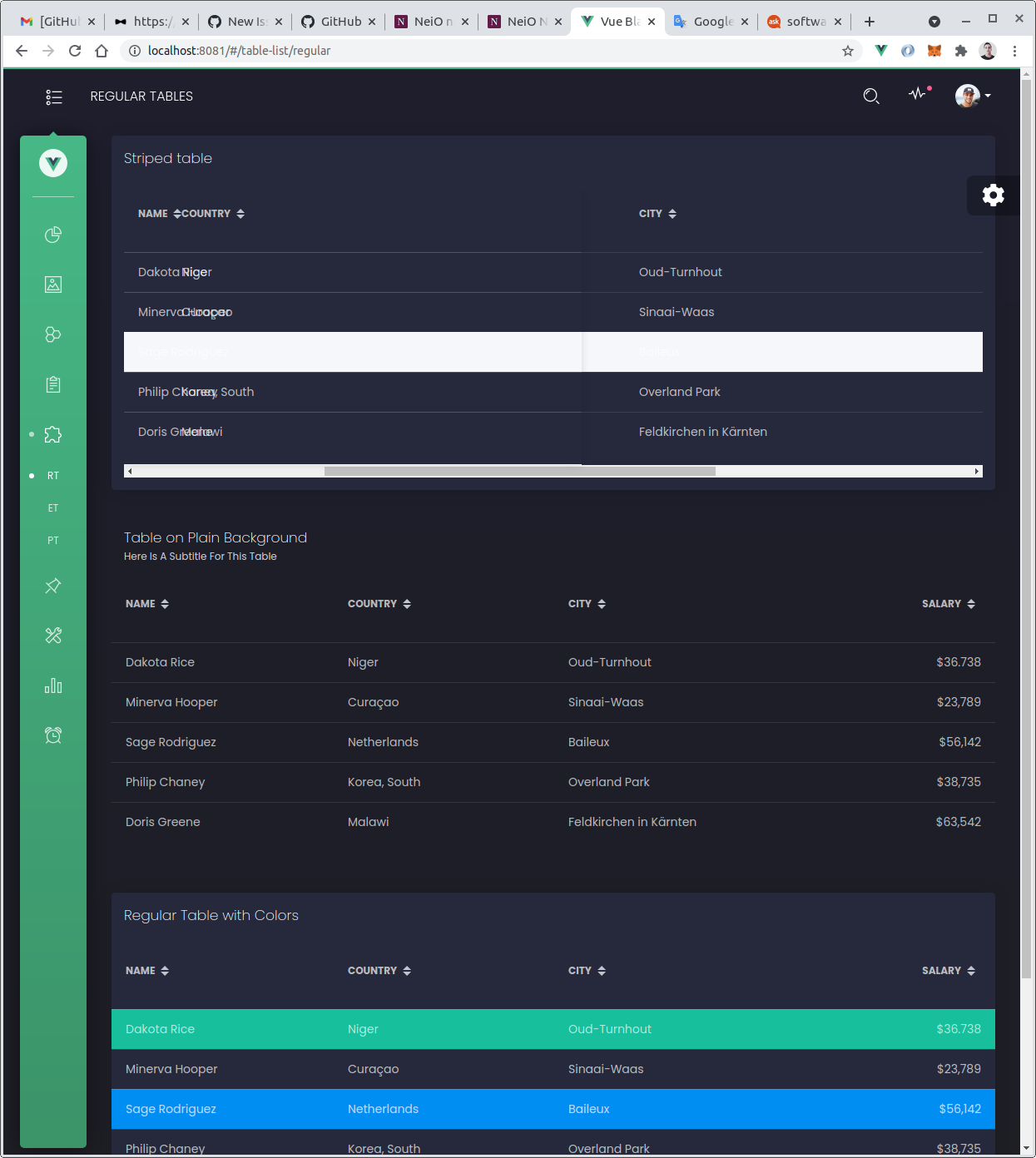
Task: Sort striped table by NAME column
Action: [x=153, y=214]
